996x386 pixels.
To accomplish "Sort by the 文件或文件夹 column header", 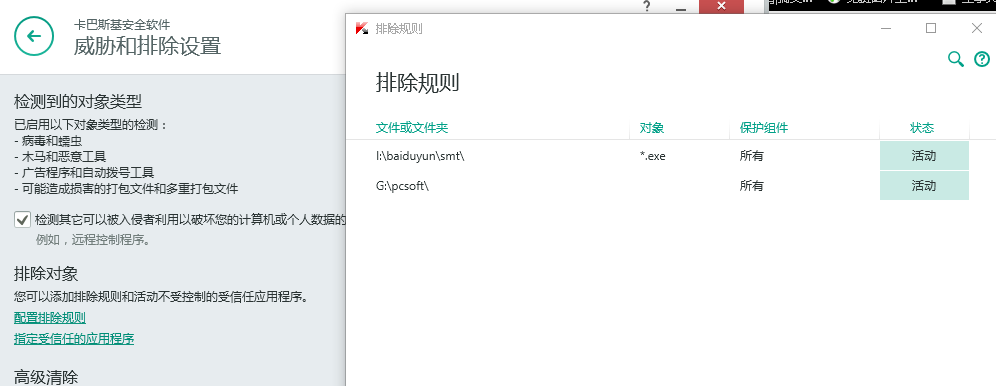I will click(x=412, y=128).
